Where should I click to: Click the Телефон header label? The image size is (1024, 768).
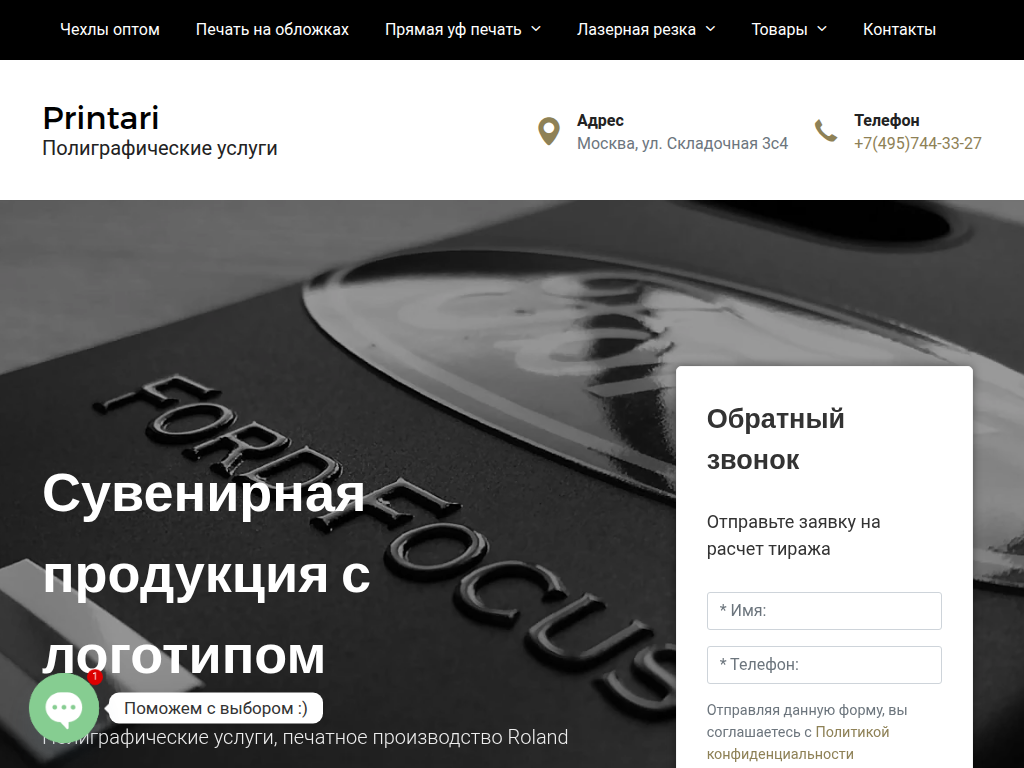(887, 120)
